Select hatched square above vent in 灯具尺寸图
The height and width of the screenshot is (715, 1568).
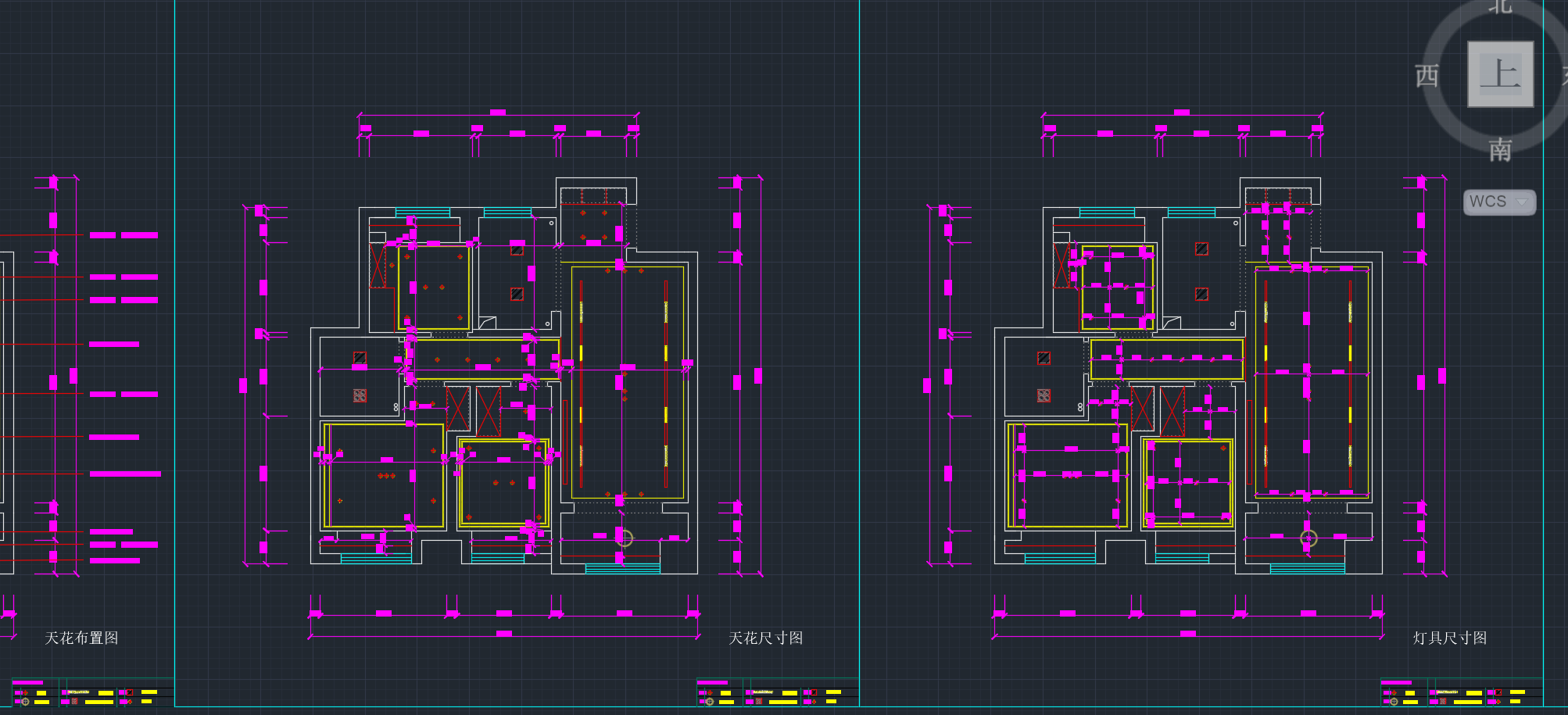(x=1044, y=358)
